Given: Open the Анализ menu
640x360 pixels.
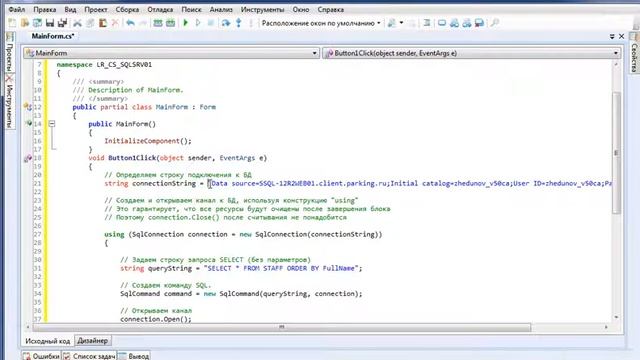Looking at the screenshot, I should pyautogui.click(x=221, y=9).
